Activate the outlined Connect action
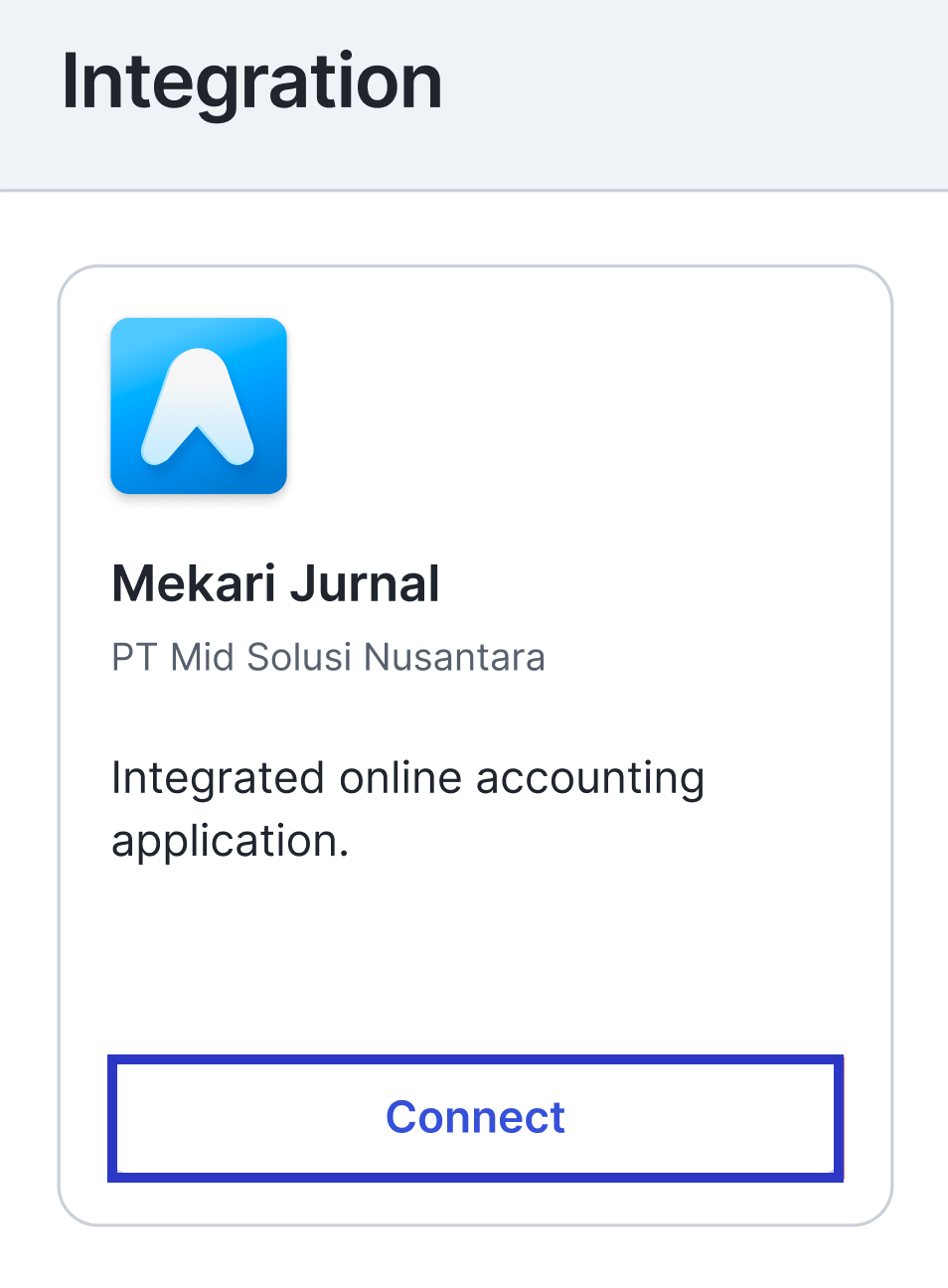948x1288 pixels. (475, 1118)
